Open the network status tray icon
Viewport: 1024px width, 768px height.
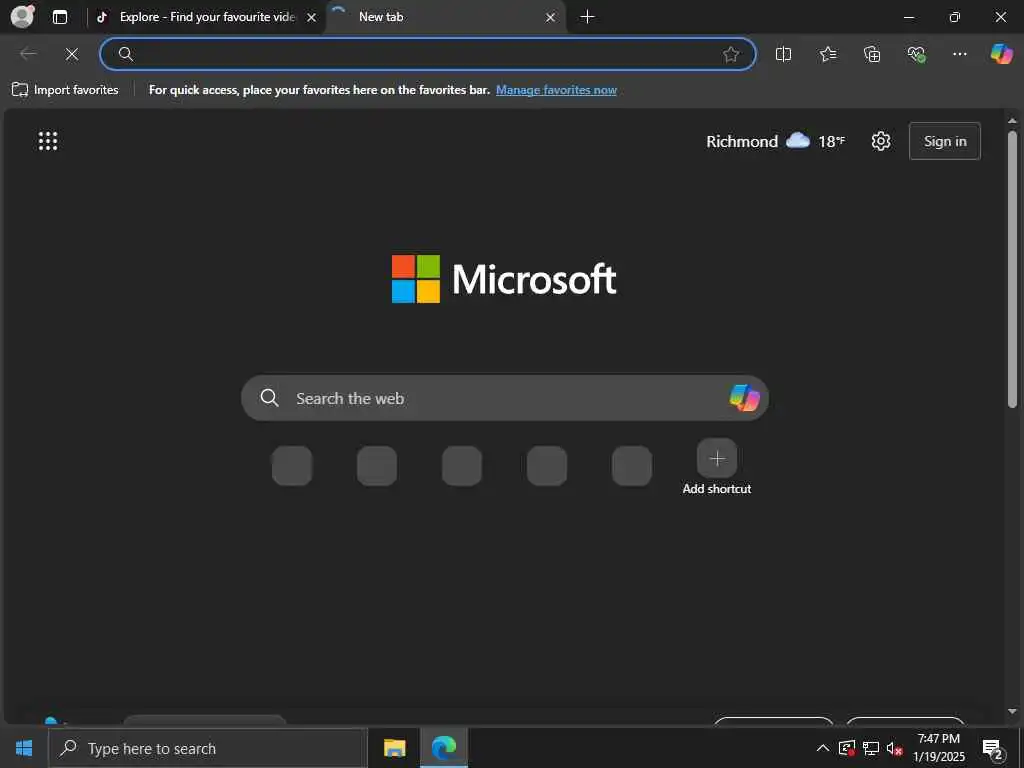click(x=871, y=748)
